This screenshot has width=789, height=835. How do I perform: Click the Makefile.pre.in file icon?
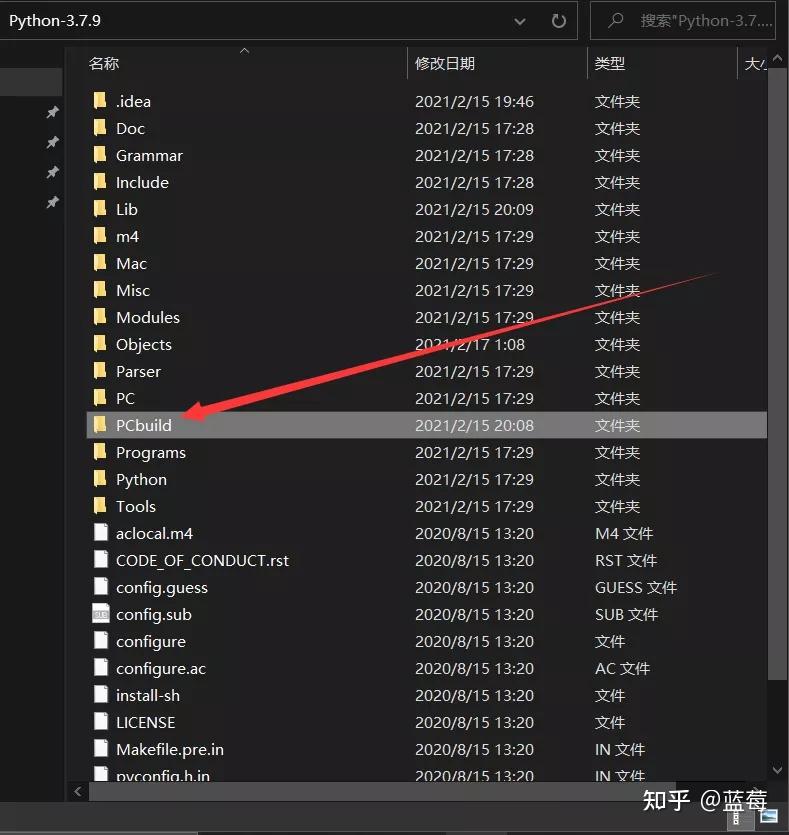(101, 749)
